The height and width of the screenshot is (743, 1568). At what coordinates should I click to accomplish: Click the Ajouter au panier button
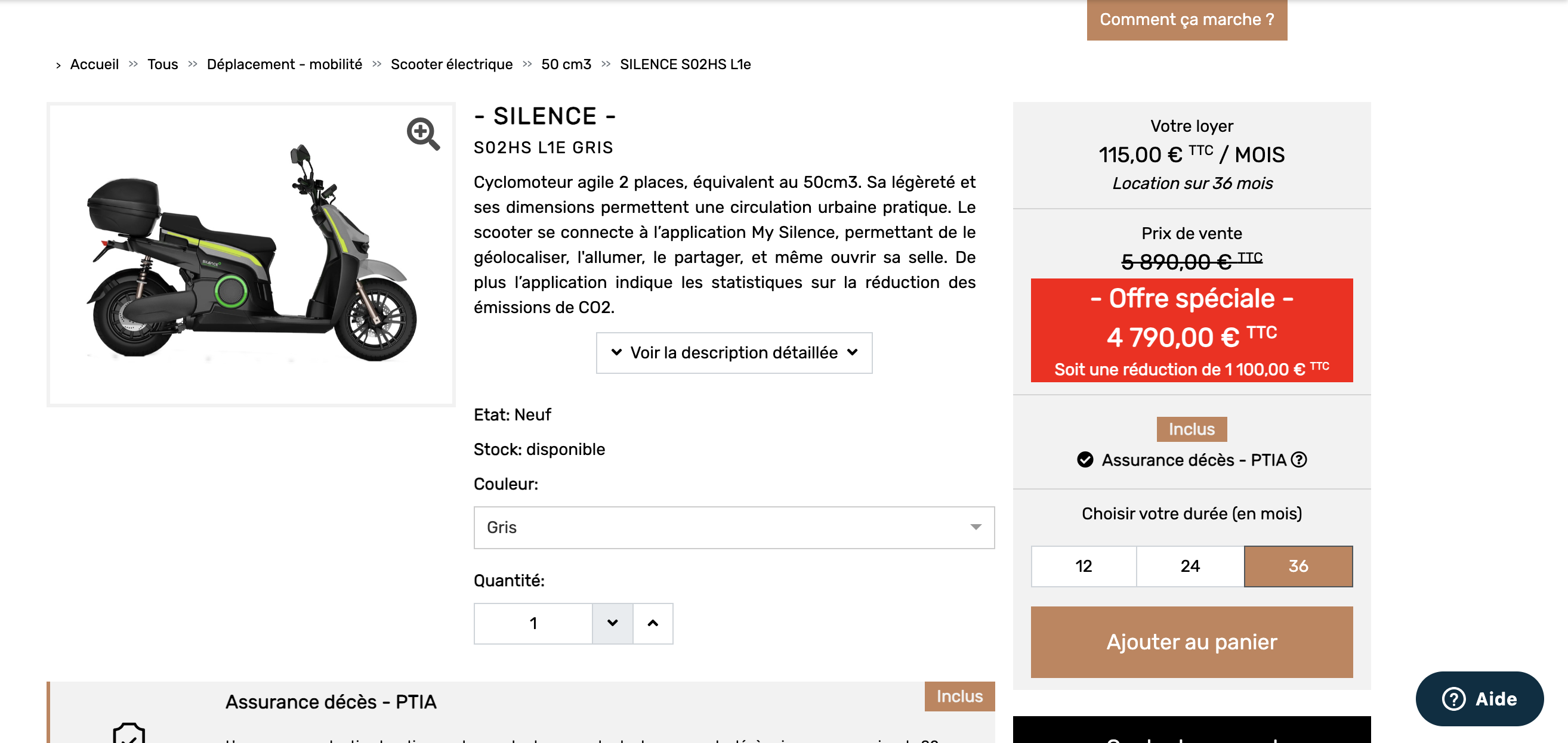pyautogui.click(x=1192, y=642)
